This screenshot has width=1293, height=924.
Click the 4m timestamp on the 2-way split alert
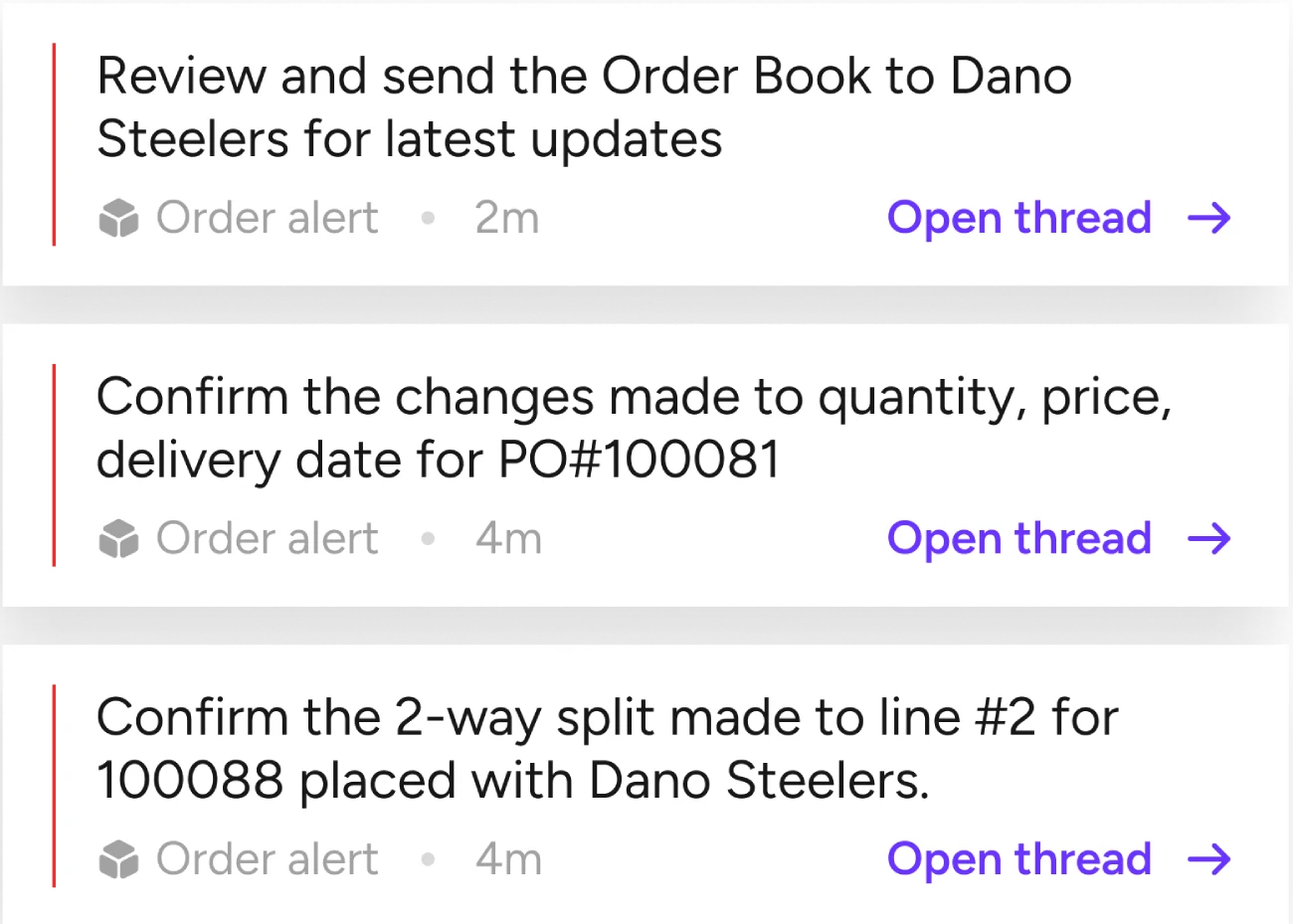point(508,859)
